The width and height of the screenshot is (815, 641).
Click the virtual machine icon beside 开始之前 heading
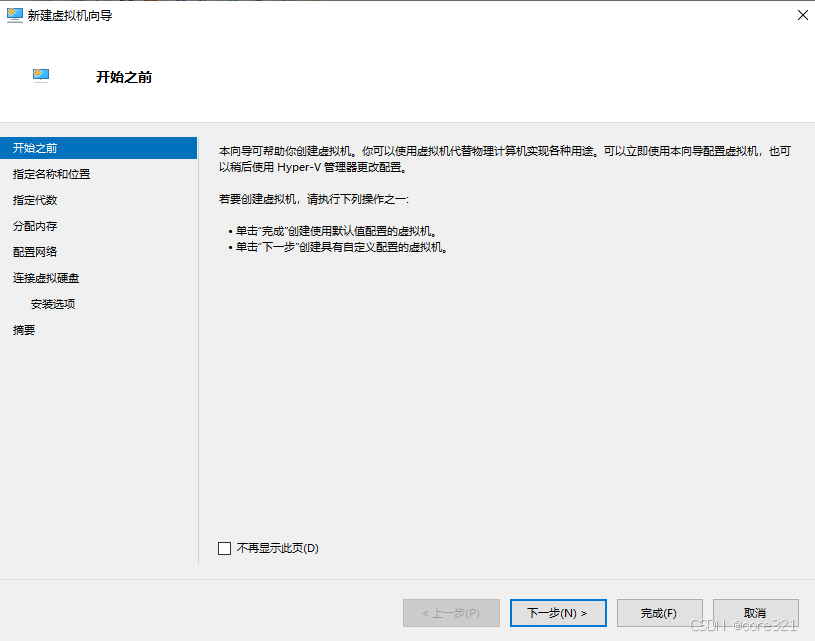click(41, 76)
